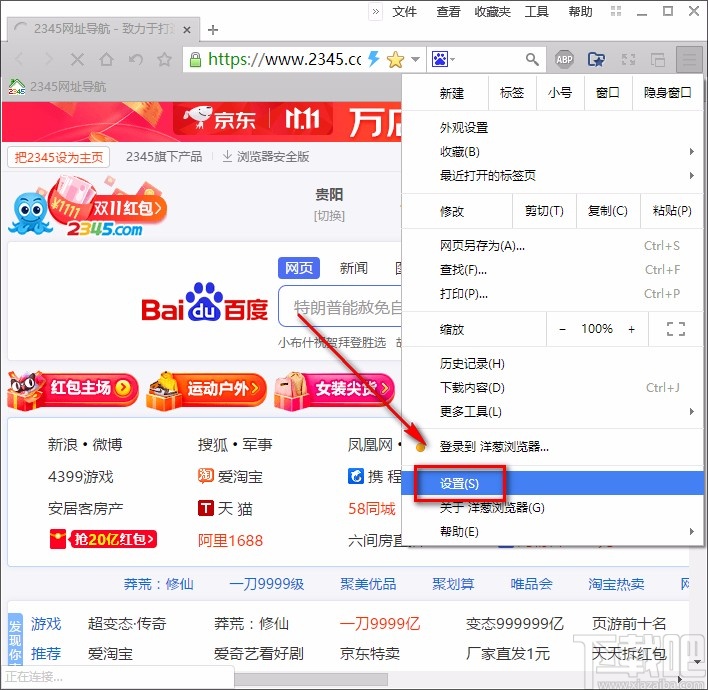708x690 pixels.
Task: Open 2345网址导航 bookmark
Action: tap(57, 86)
